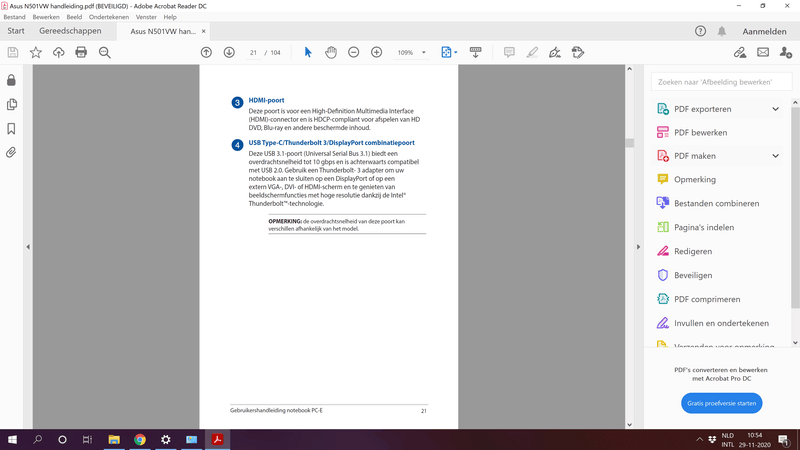Switch to the Start tab

coord(16,31)
